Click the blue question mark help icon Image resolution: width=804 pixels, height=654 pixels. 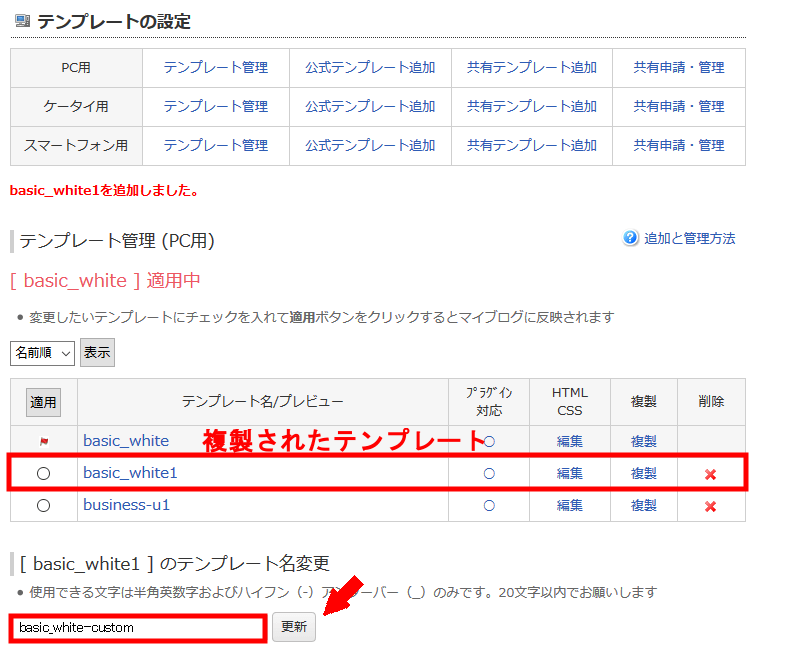click(630, 238)
